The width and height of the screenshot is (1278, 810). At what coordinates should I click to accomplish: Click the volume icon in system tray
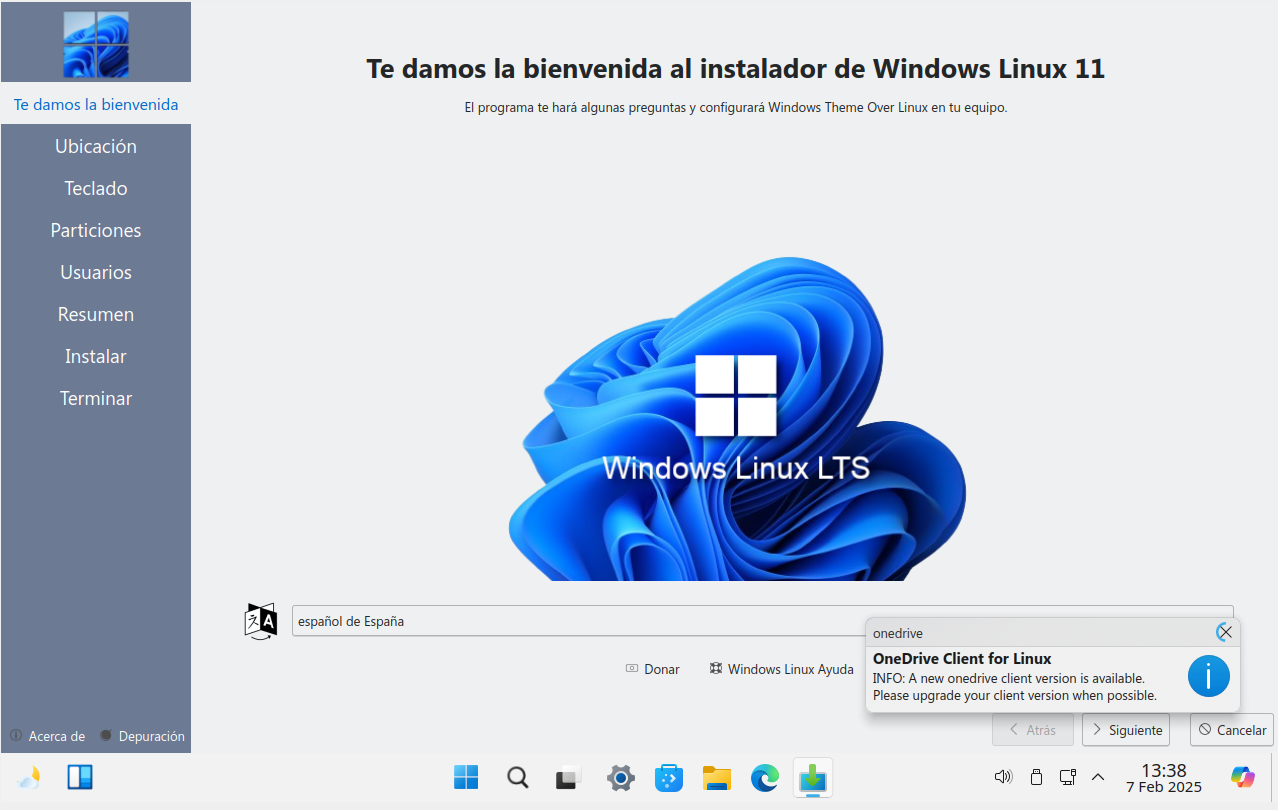[x=1003, y=776]
